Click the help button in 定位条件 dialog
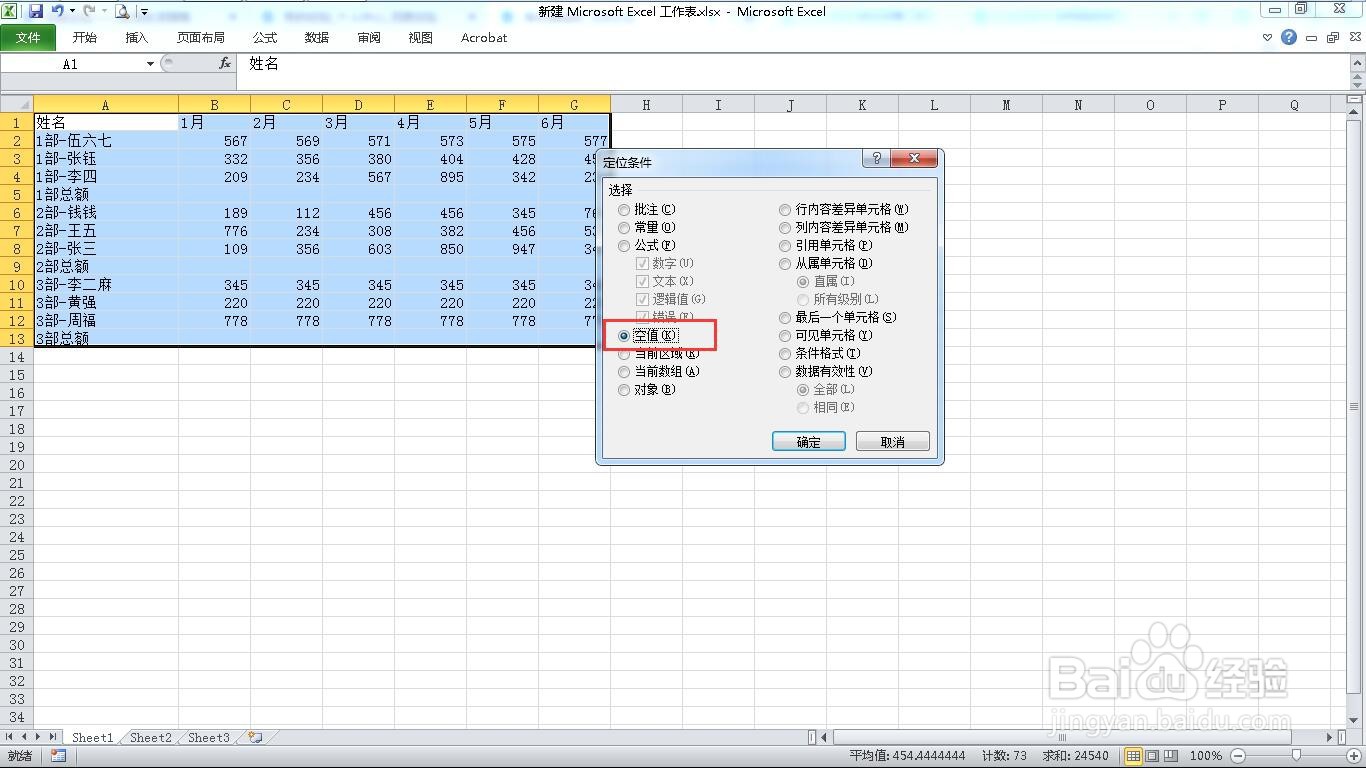Viewport: 1366px width, 768px height. [876, 158]
